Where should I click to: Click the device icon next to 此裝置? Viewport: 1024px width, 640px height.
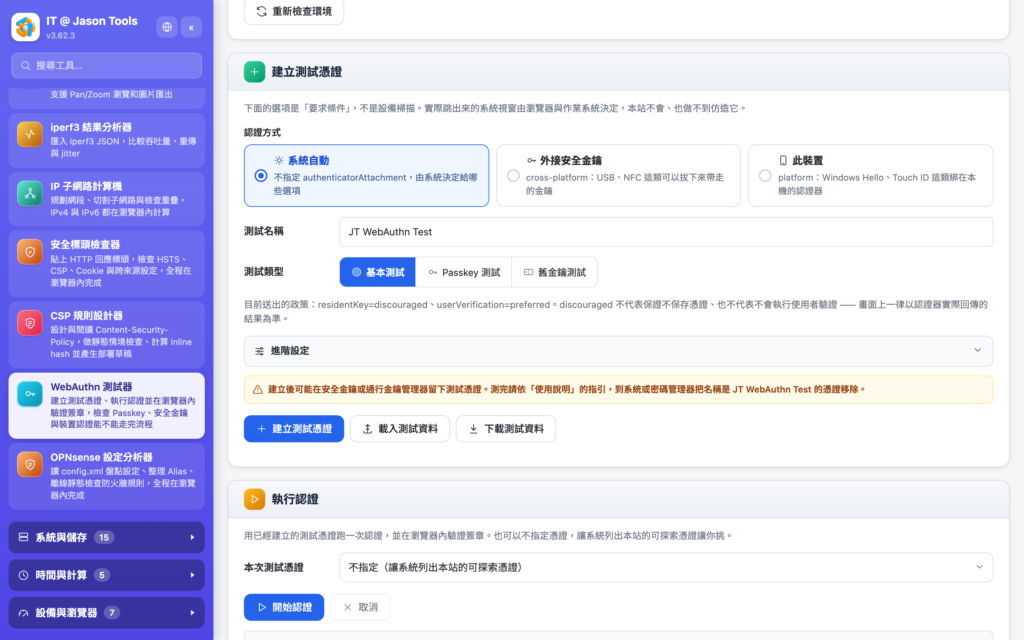point(783,161)
